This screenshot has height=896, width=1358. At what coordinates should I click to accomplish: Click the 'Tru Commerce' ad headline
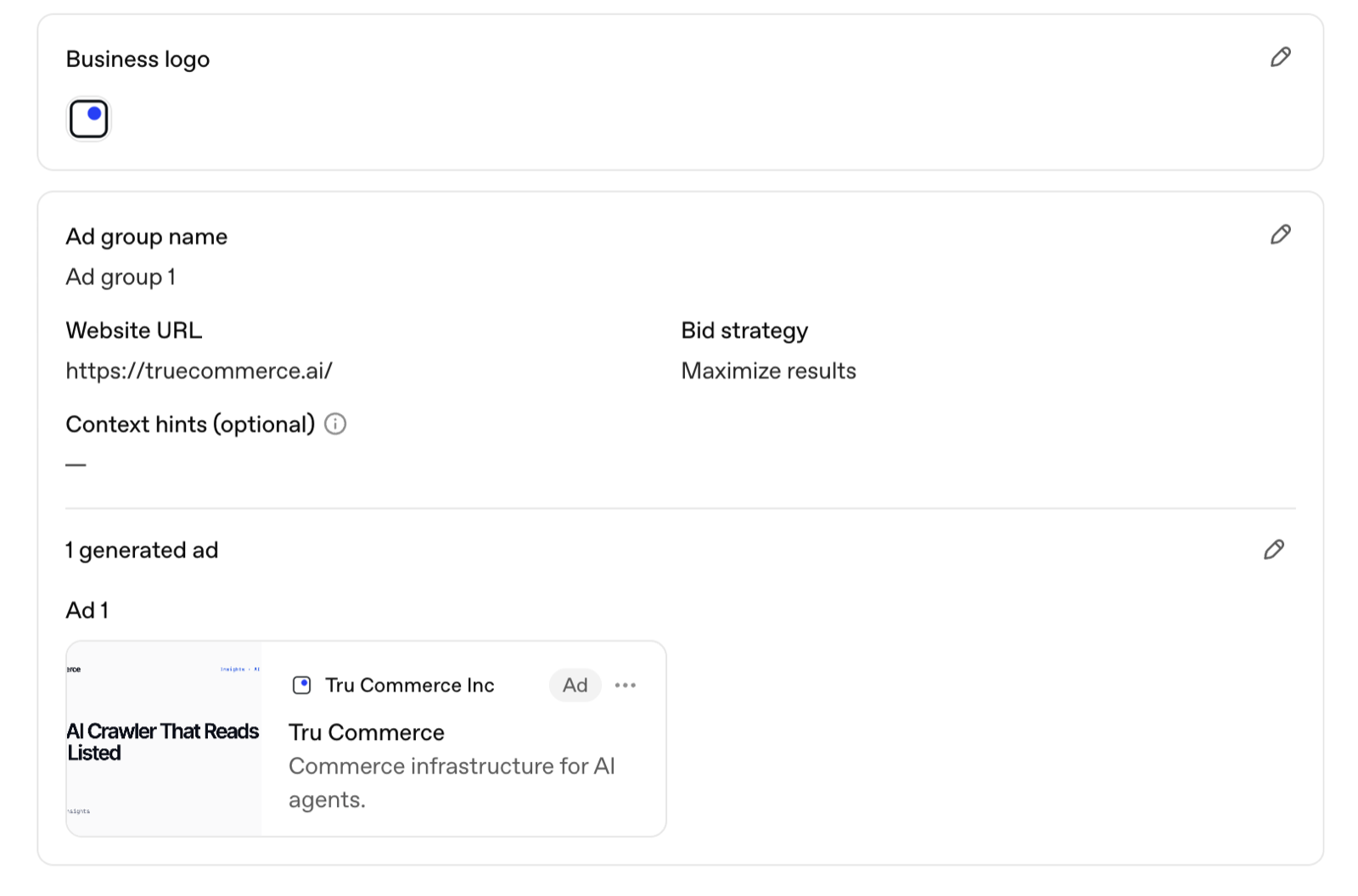point(367,732)
